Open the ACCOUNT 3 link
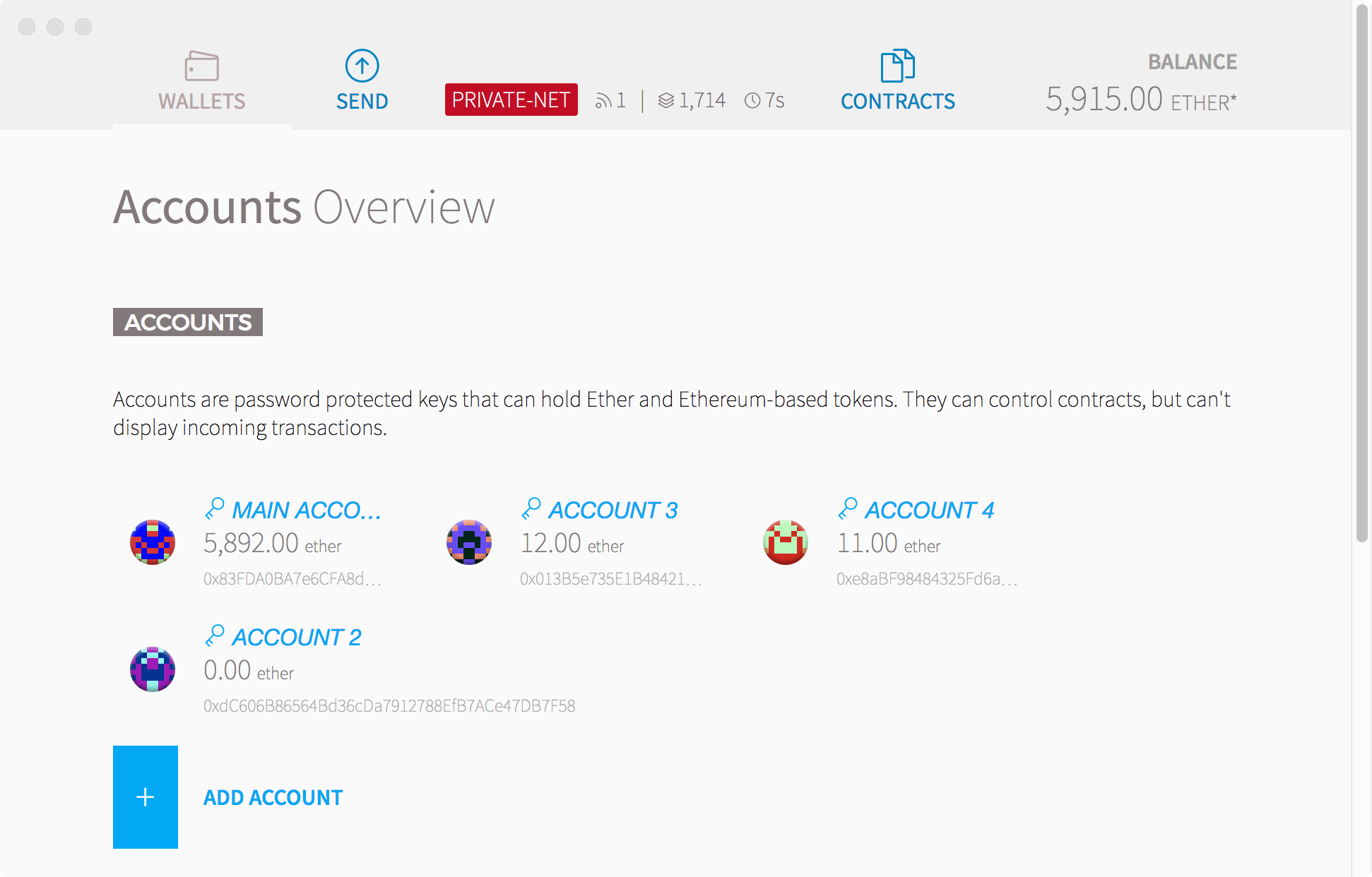The height and width of the screenshot is (877, 1372). [x=613, y=510]
